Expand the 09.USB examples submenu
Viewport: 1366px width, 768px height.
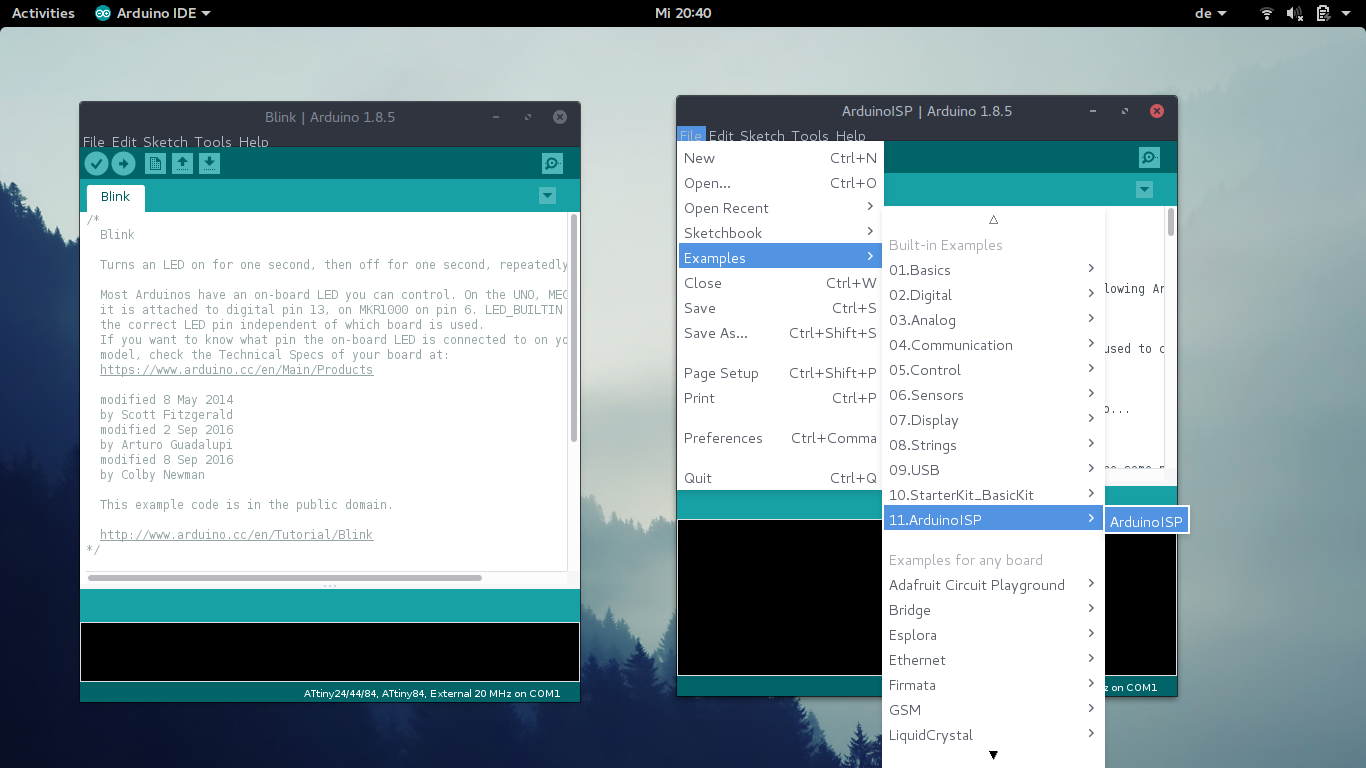(x=993, y=470)
